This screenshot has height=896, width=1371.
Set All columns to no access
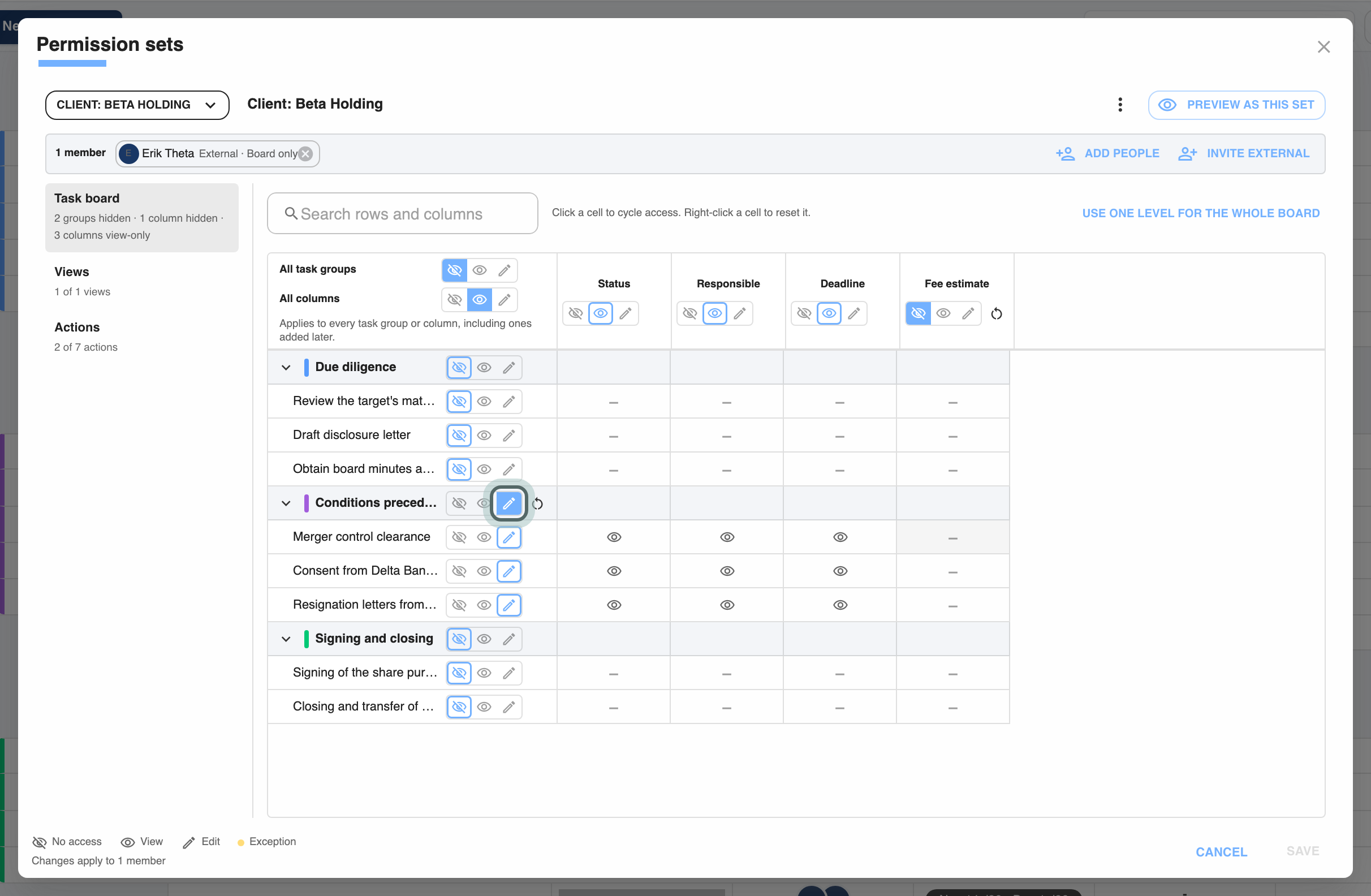[x=455, y=300]
